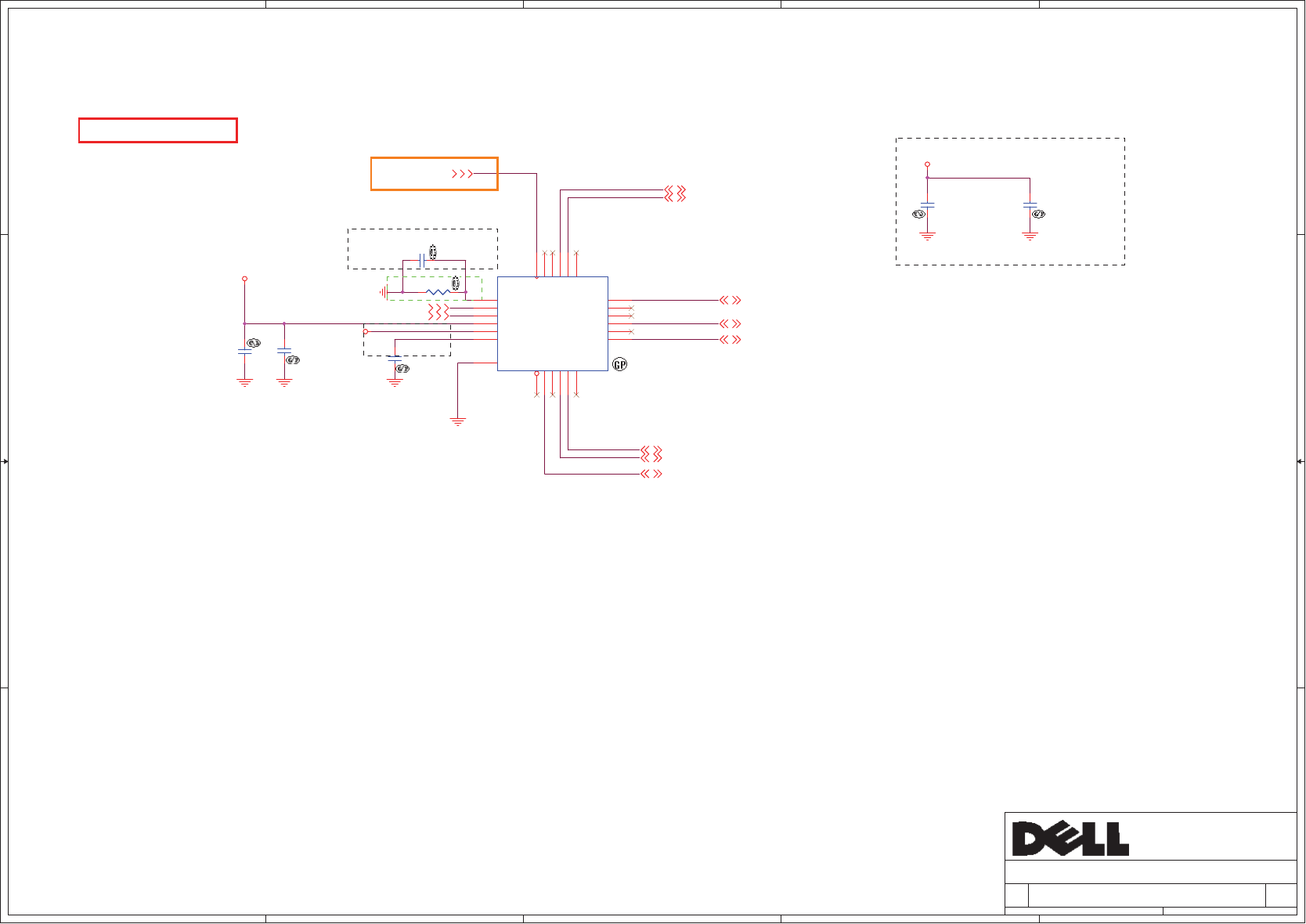This screenshot has height=924, width=1306.
Task: Select the ground symbol below the chip's lower-left wire
Action: [x=458, y=421]
